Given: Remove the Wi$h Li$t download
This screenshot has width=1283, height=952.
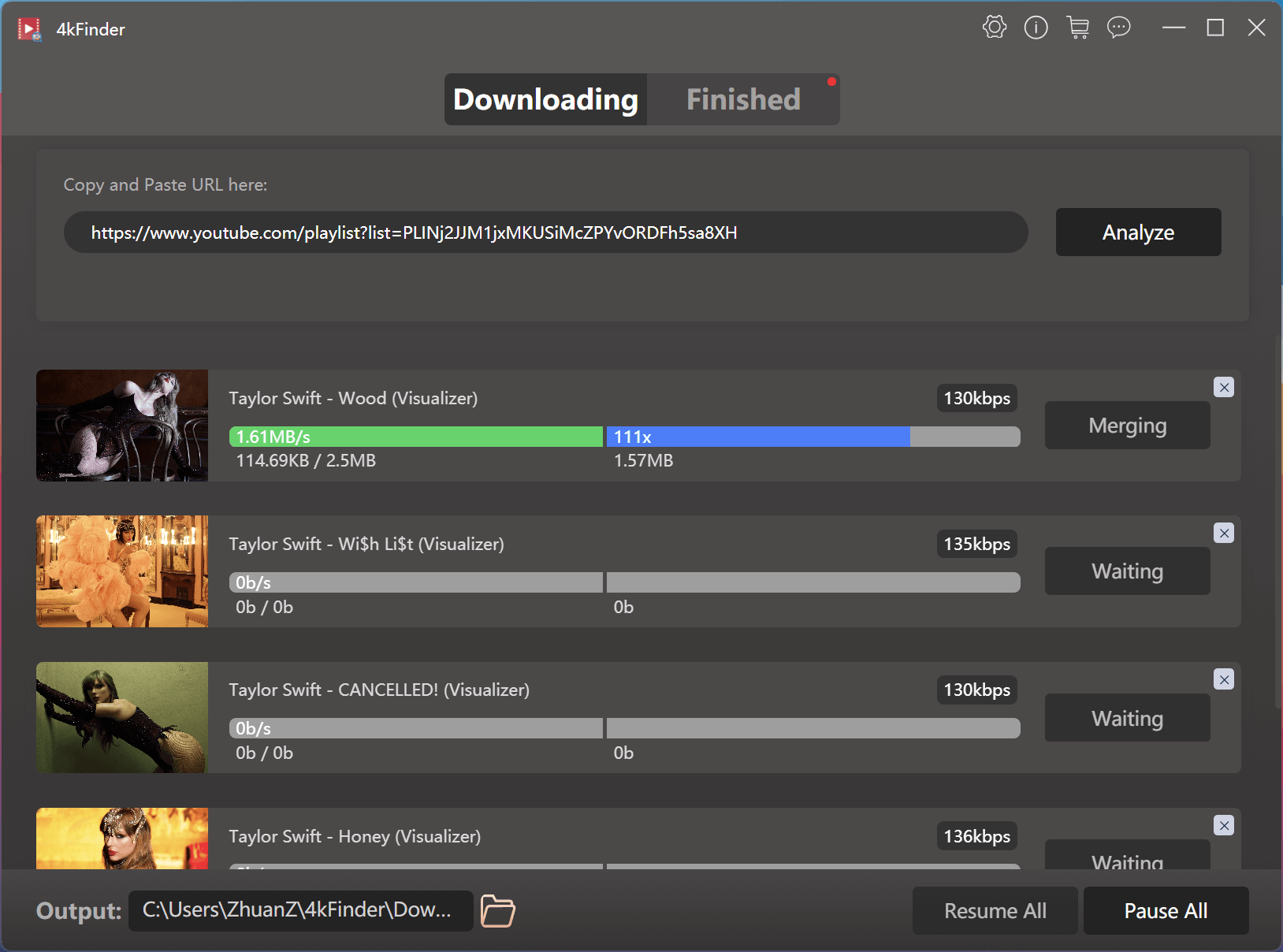Looking at the screenshot, I should coord(1224,533).
